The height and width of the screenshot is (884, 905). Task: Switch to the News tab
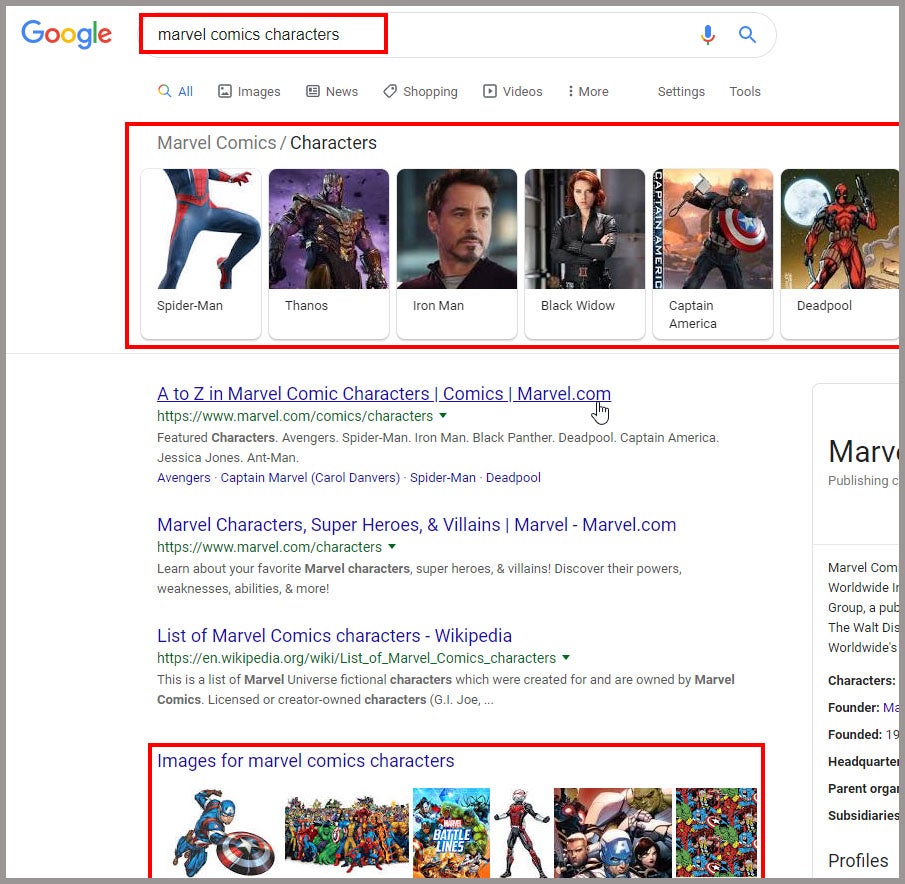[x=332, y=91]
